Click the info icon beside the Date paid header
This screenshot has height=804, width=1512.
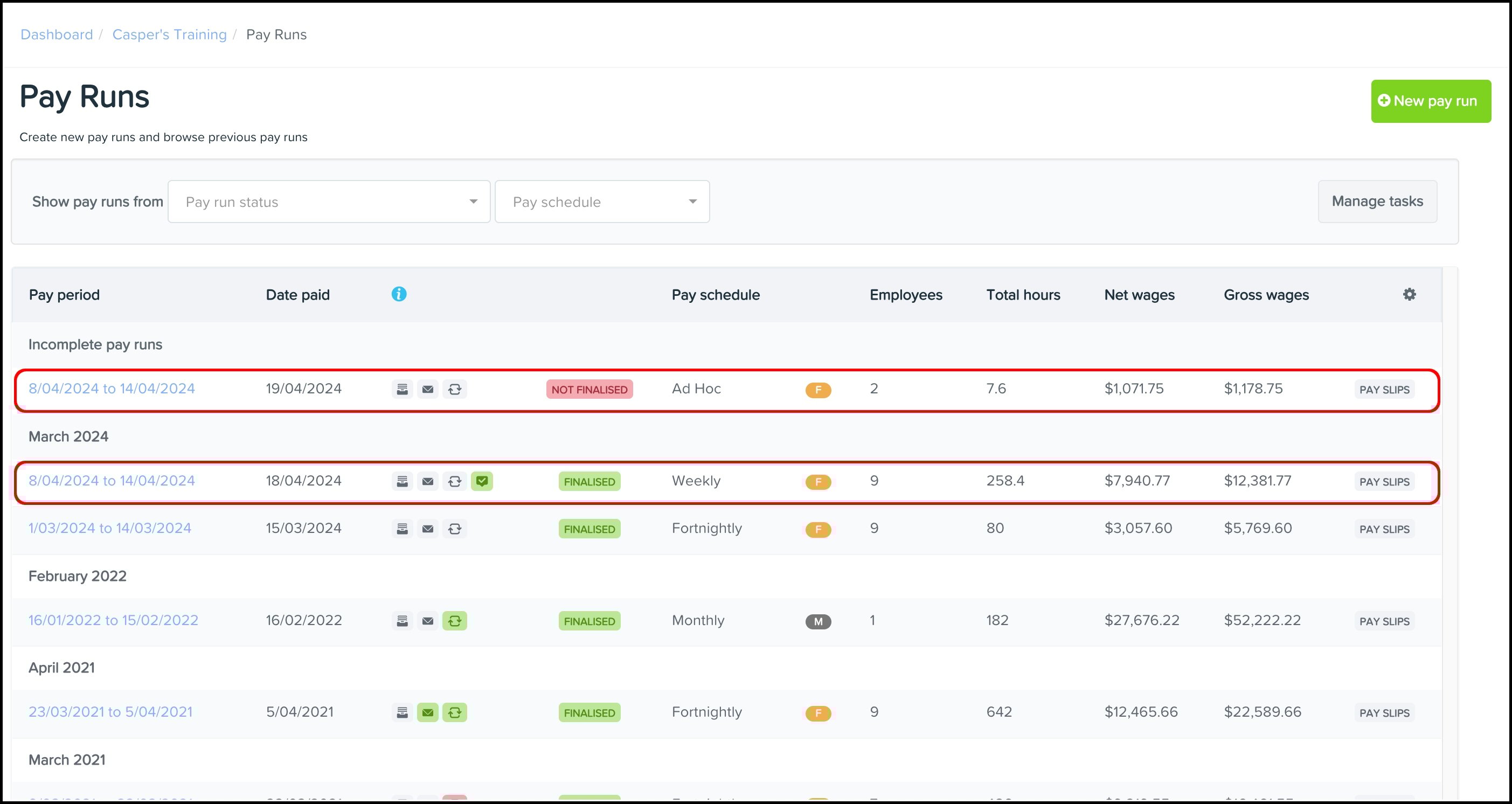(399, 294)
